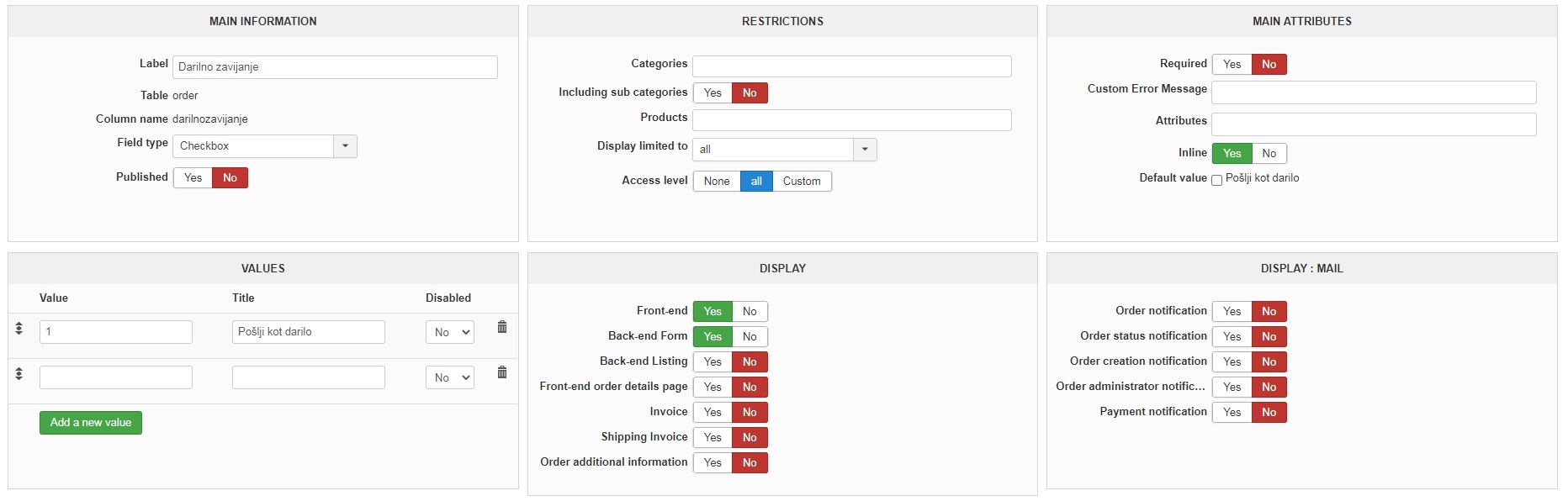1568x501 pixels.
Task: Open the Field type dropdown
Action: coord(345,146)
